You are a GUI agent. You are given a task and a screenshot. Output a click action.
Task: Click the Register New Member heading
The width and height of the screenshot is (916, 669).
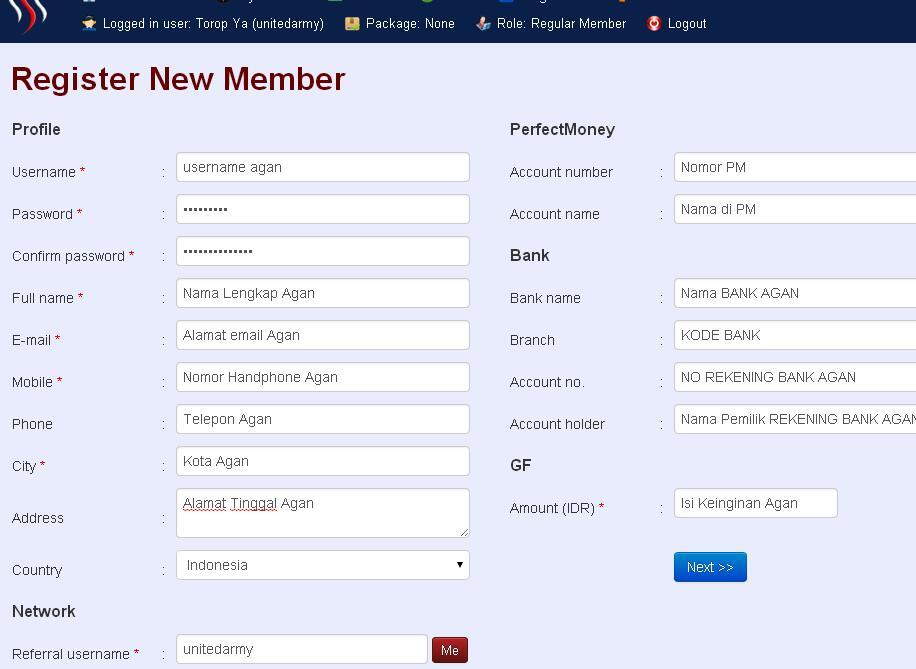pyautogui.click(x=179, y=79)
